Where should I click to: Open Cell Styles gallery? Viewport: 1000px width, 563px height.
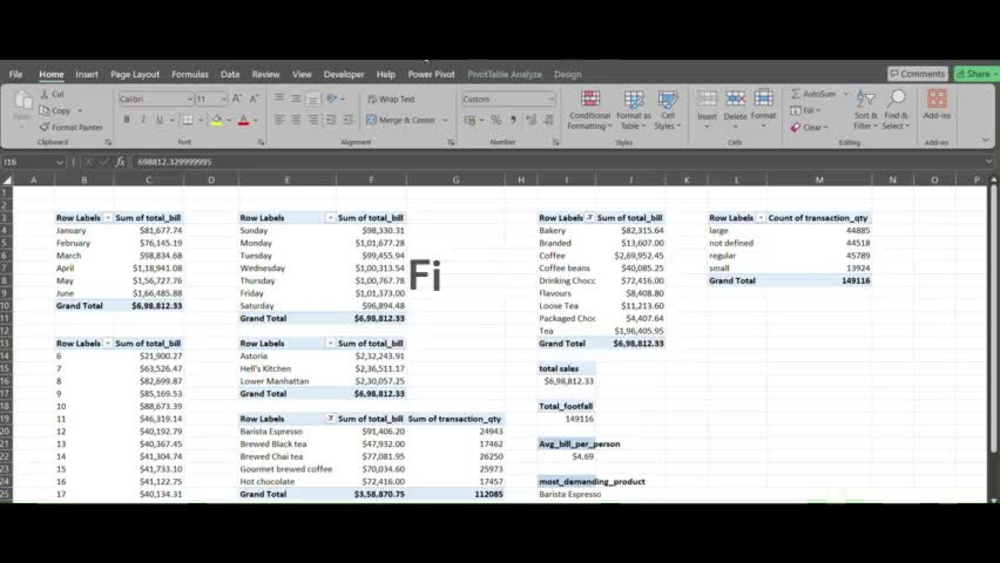tap(668, 110)
